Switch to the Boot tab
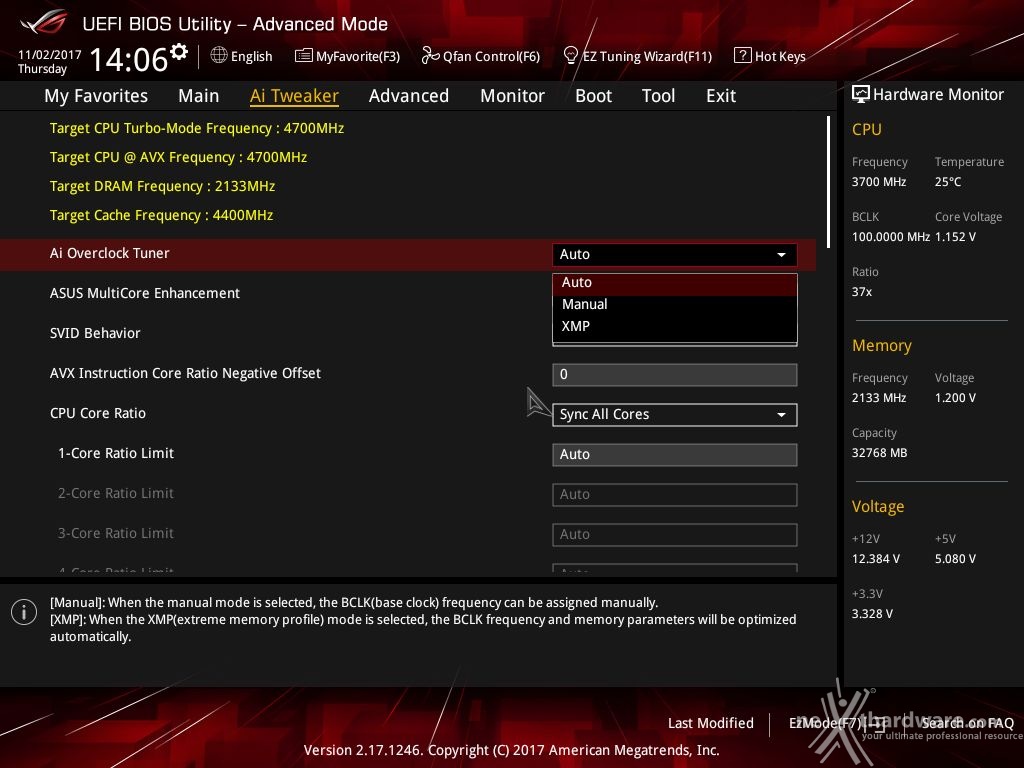The height and width of the screenshot is (768, 1024). (x=593, y=96)
